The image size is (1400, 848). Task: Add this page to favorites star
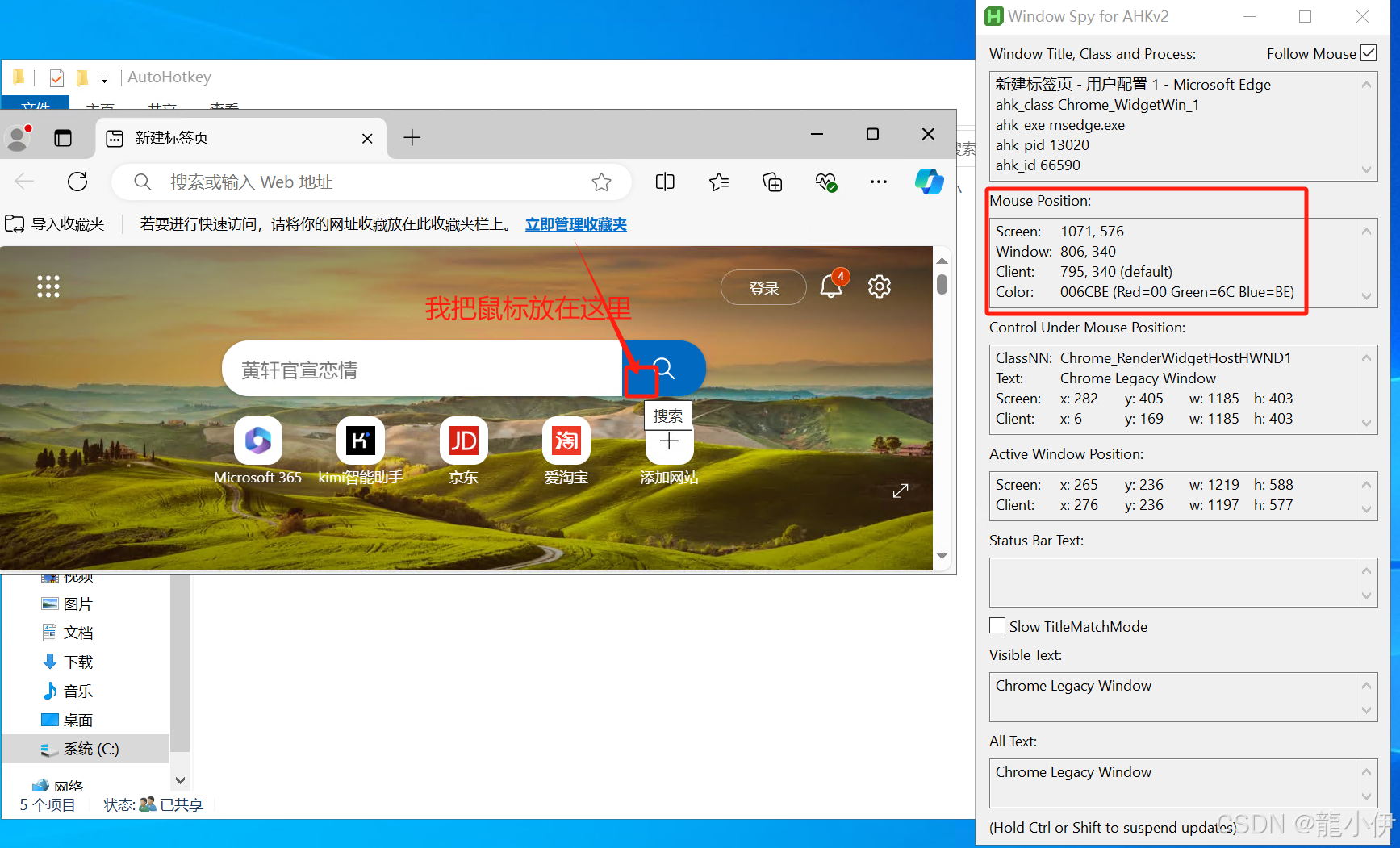(x=601, y=182)
